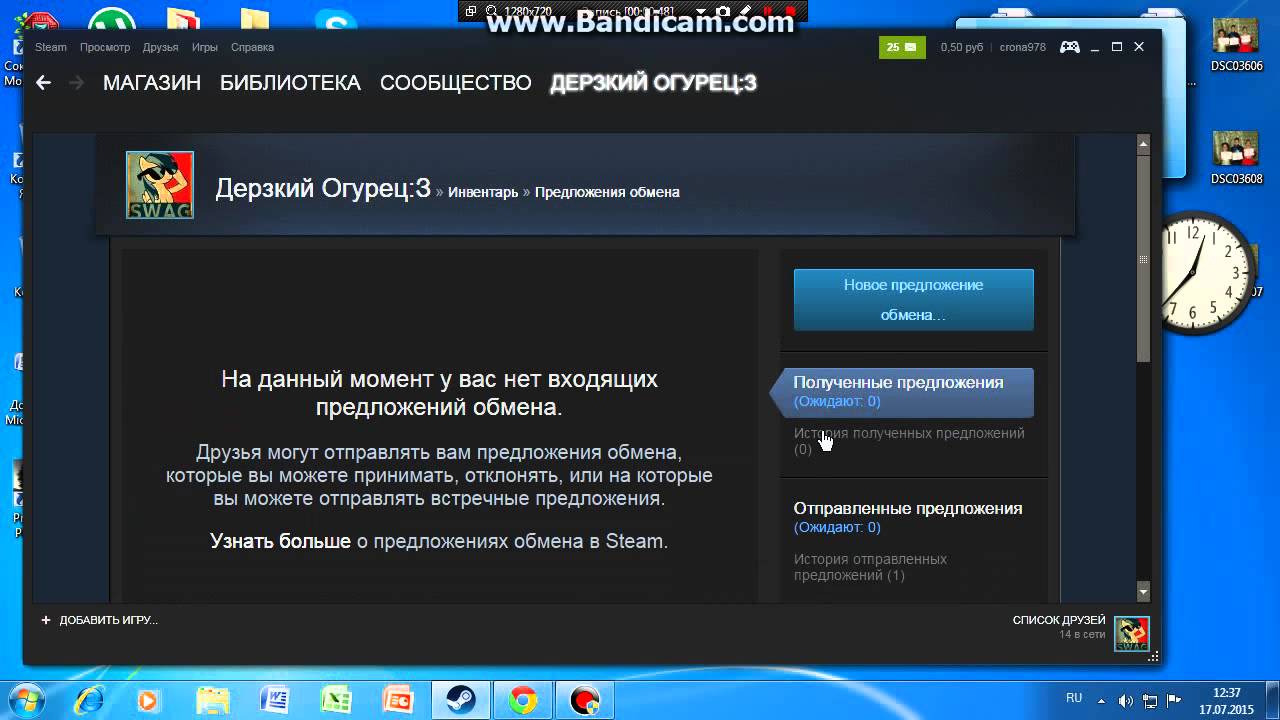This screenshot has height=720, width=1280.
Task: Go back with the Steam back arrow
Action: click(43, 83)
